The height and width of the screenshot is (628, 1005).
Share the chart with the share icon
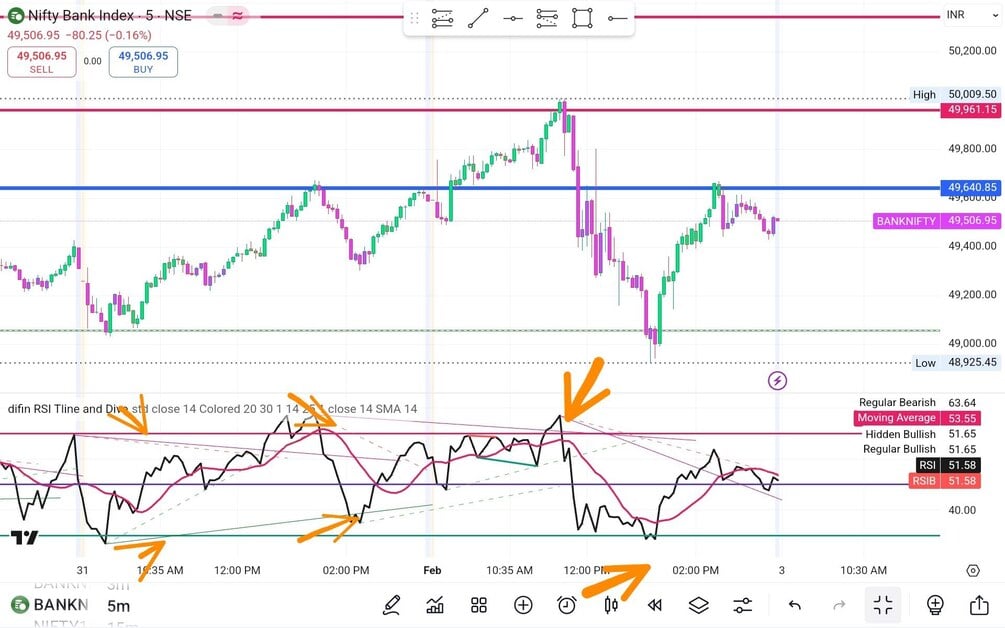coord(979,605)
